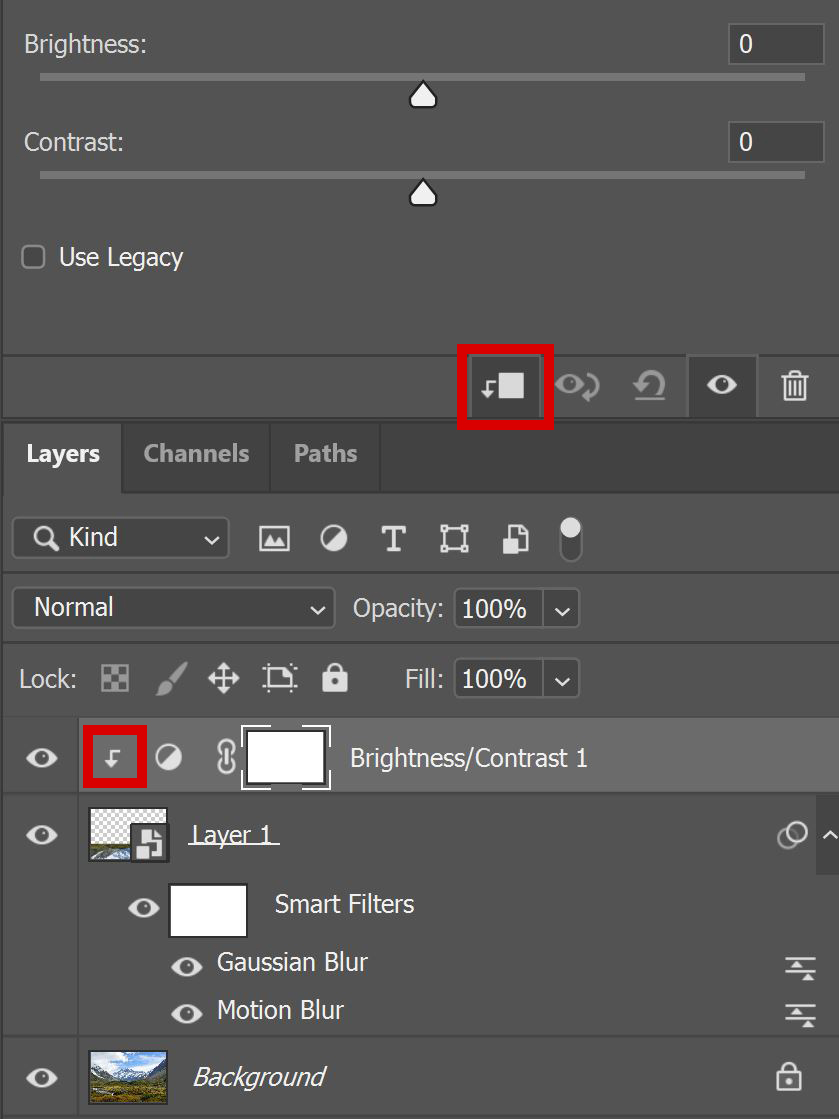Open the Opacity dropdown
Screen dimensions: 839x1119
561,607
